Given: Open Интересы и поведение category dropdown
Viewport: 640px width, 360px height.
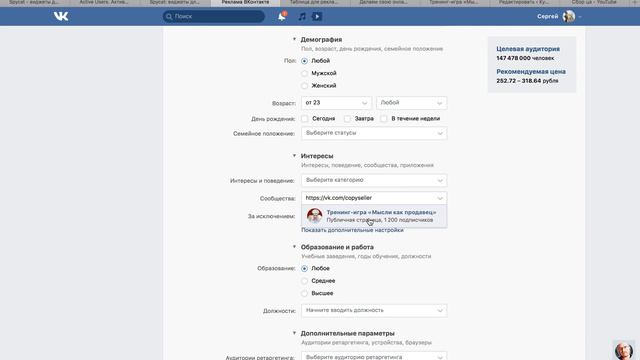Looking at the screenshot, I should pyautogui.click(x=374, y=180).
